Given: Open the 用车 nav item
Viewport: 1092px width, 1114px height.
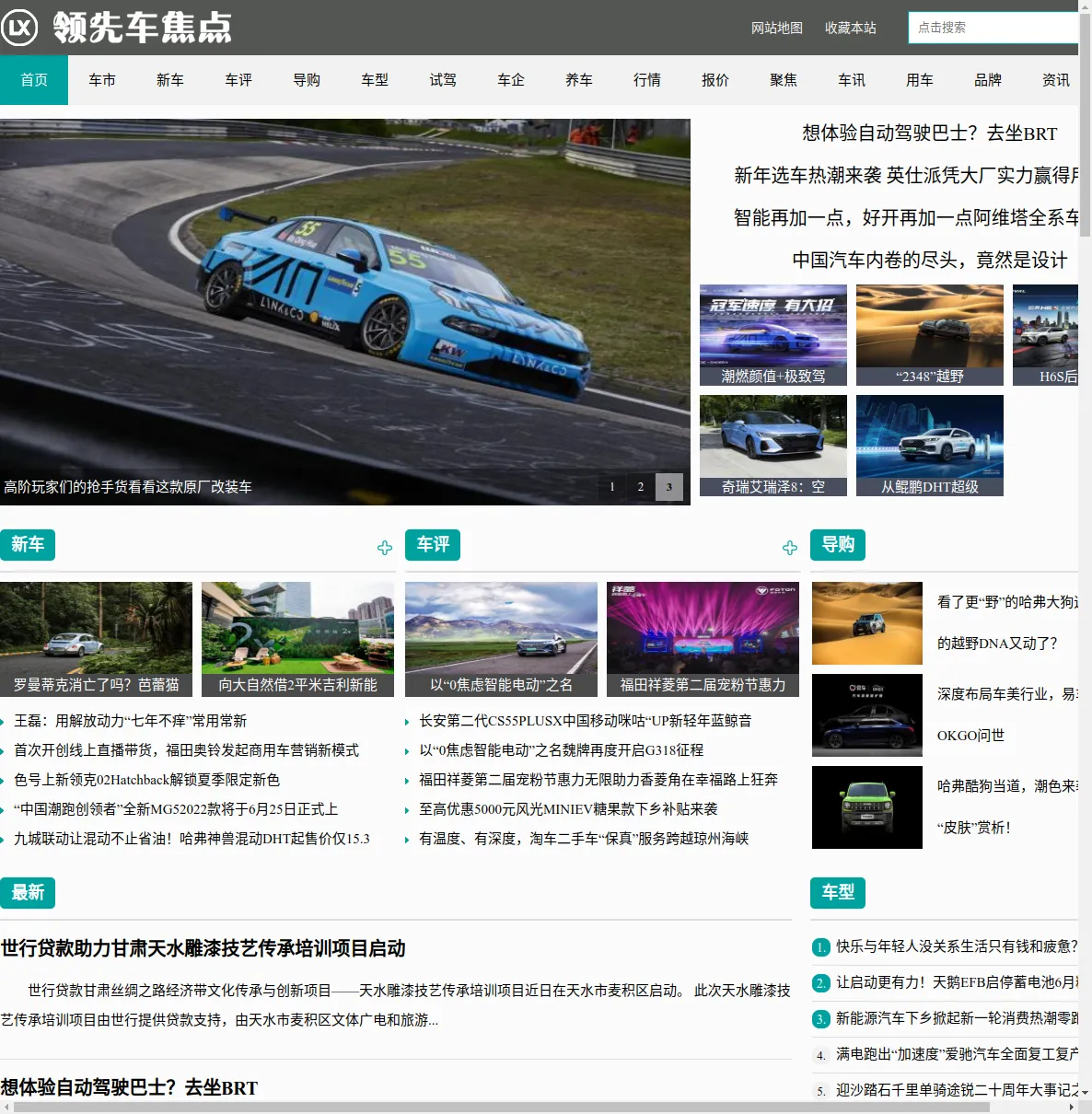Looking at the screenshot, I should 920,80.
